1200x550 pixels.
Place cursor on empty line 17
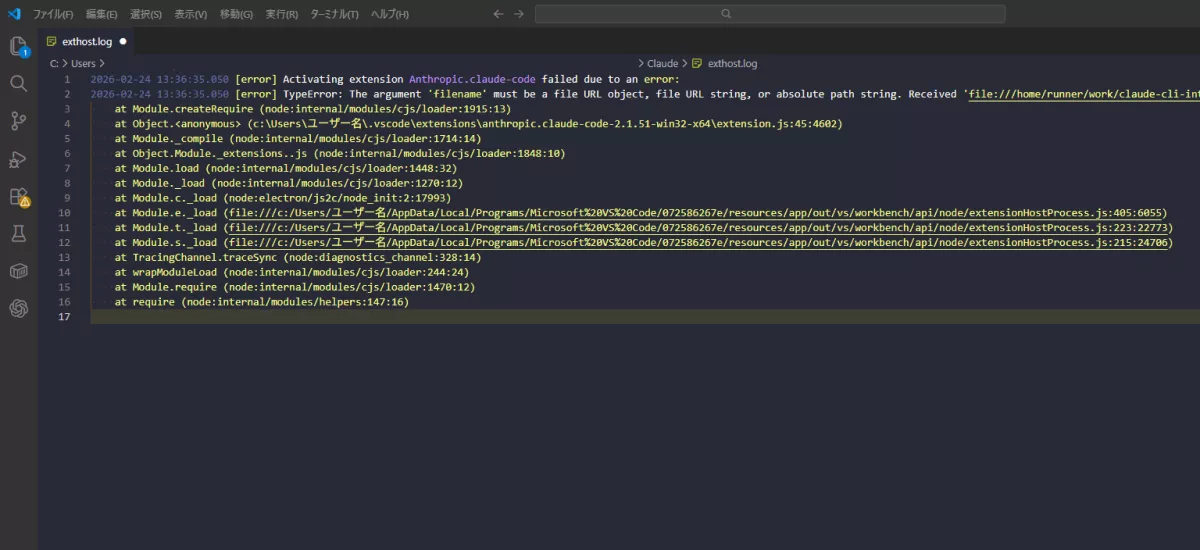[645, 317]
